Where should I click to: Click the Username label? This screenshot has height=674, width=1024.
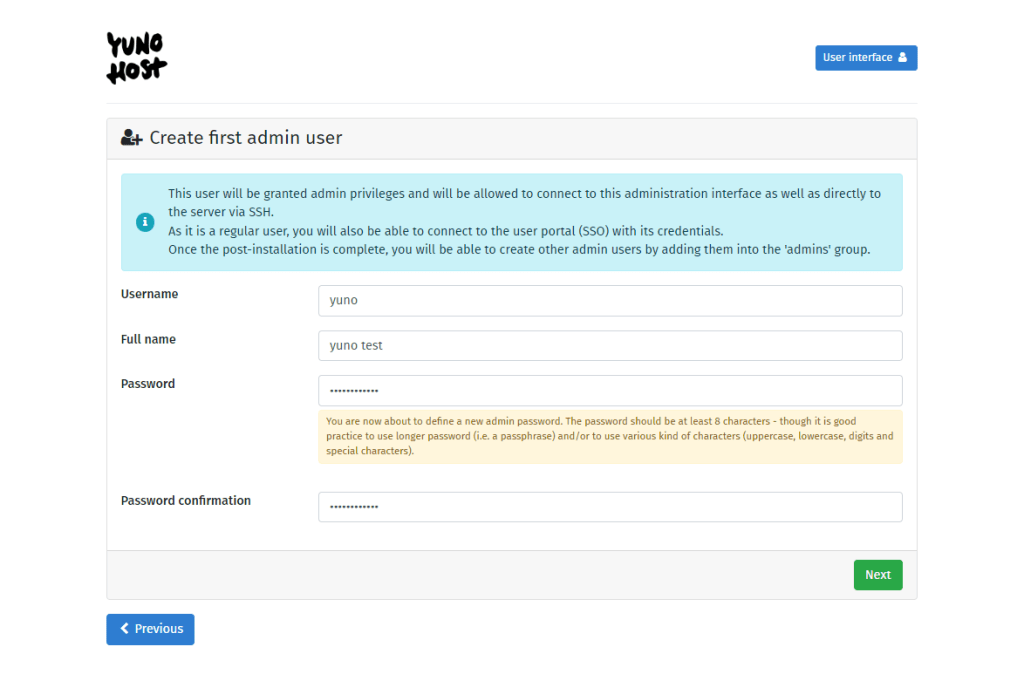coord(150,294)
